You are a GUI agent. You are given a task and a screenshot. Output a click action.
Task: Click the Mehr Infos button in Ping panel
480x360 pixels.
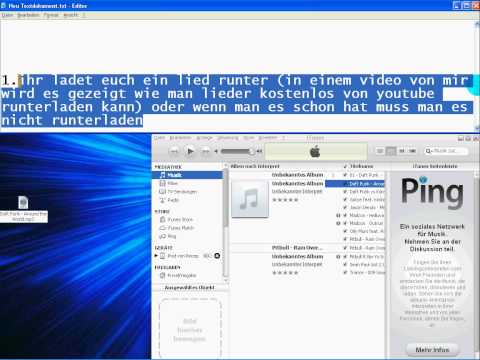pos(432,350)
